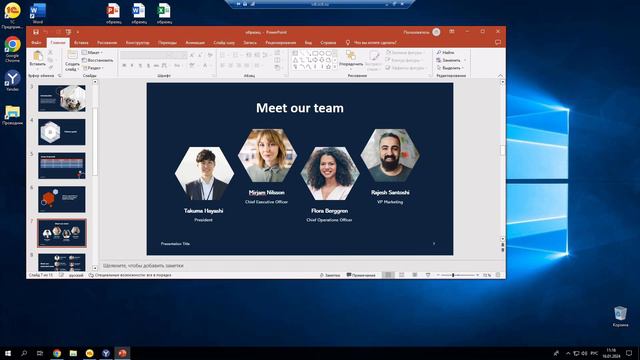Fit slide to window icon in status bar
640x360 pixels.
tap(498, 275)
